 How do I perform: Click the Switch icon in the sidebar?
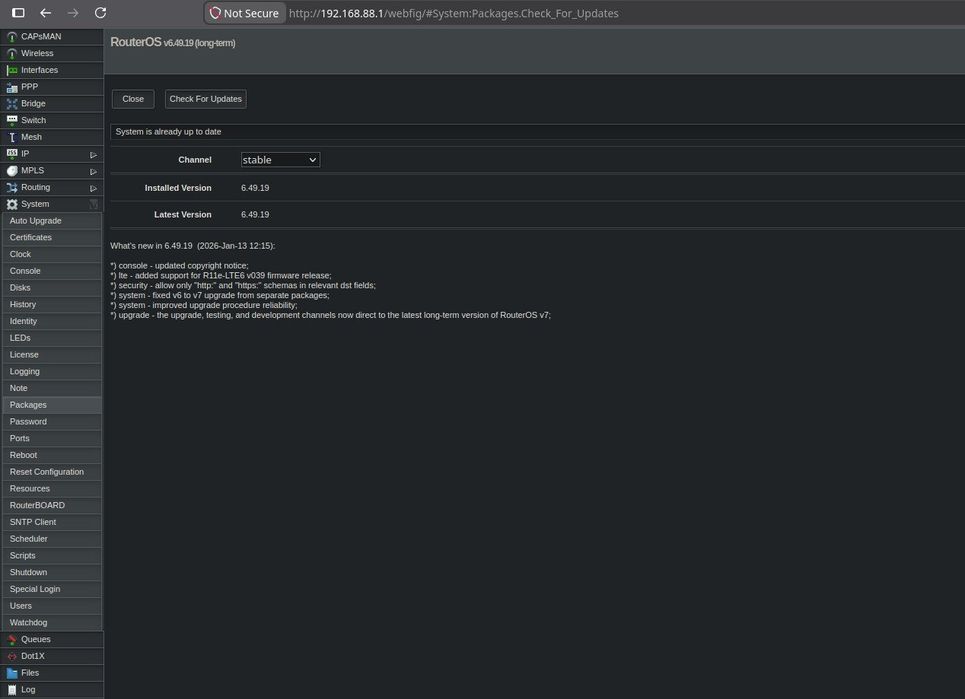[12, 121]
